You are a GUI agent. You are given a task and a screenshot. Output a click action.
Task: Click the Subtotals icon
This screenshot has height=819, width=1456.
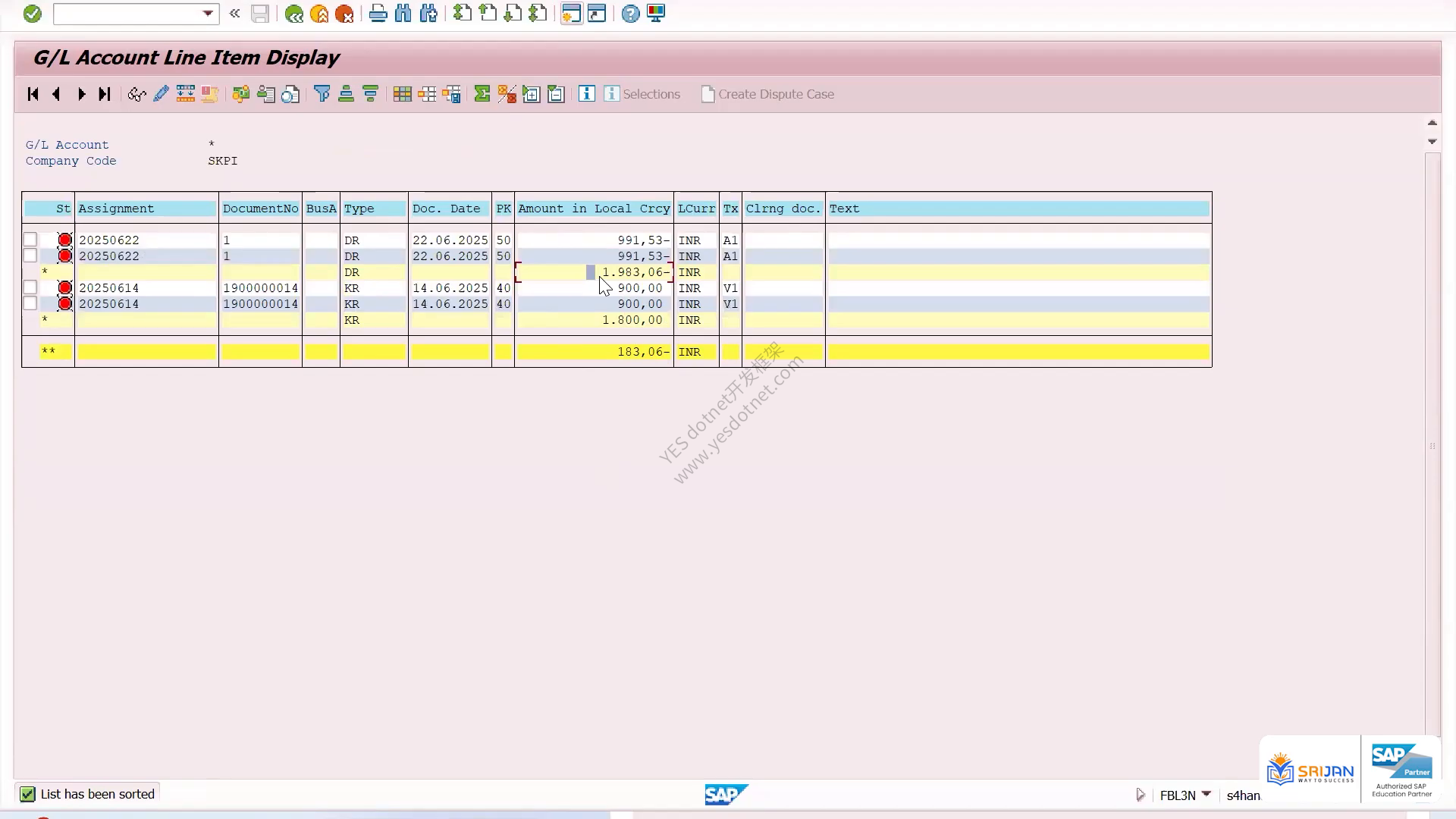coord(507,94)
